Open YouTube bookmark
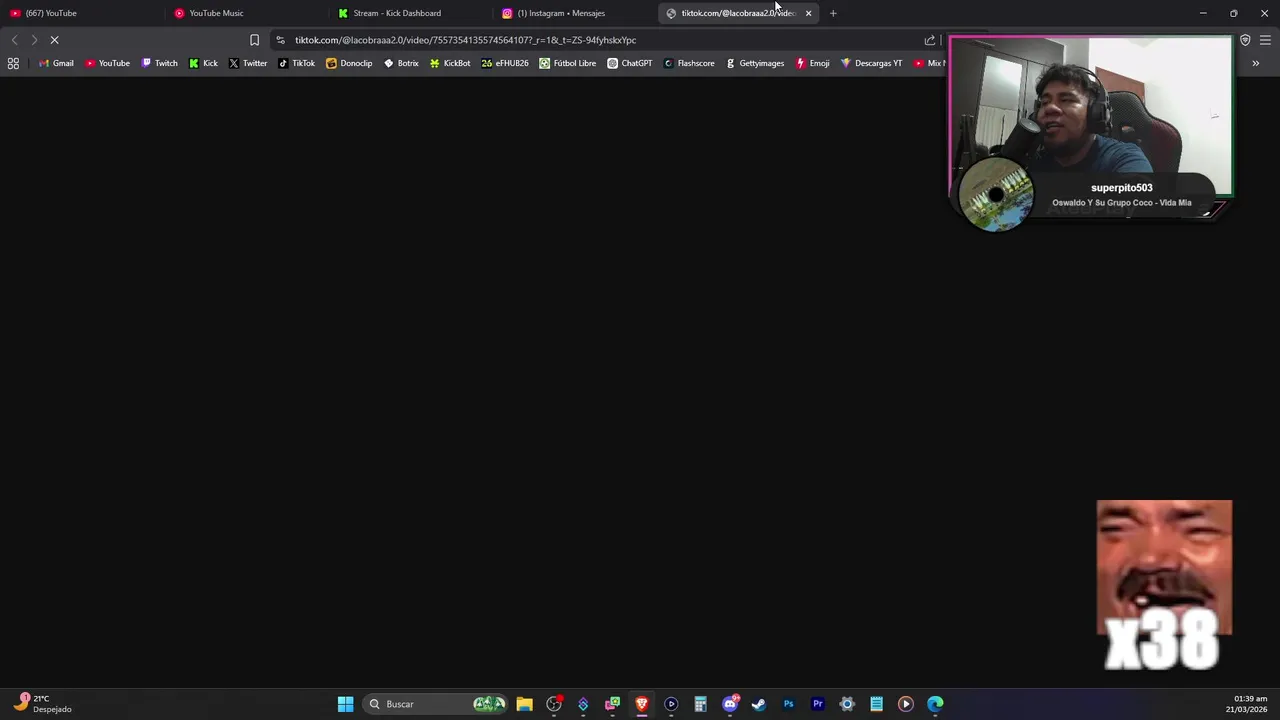 click(107, 63)
